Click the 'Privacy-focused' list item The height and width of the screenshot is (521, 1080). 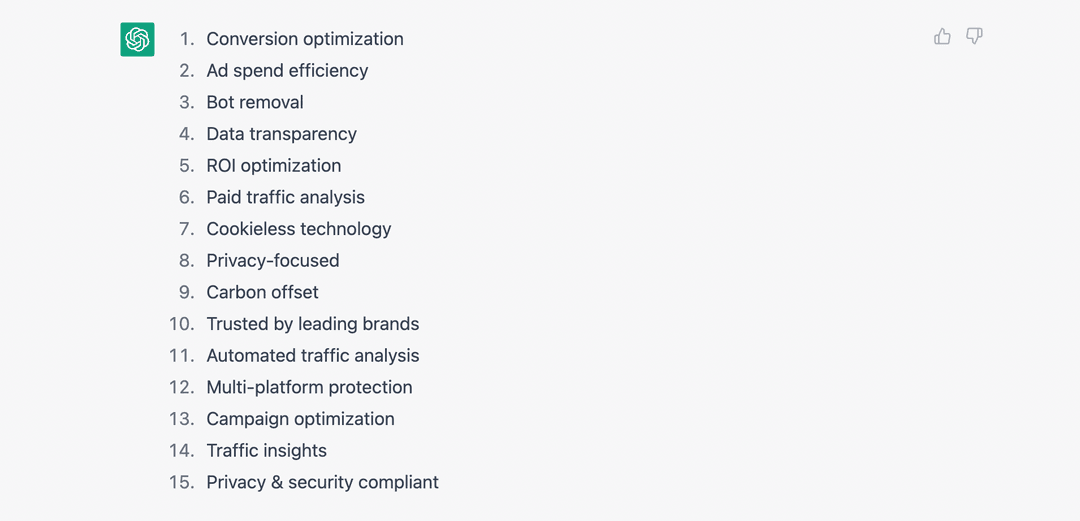[272, 261]
